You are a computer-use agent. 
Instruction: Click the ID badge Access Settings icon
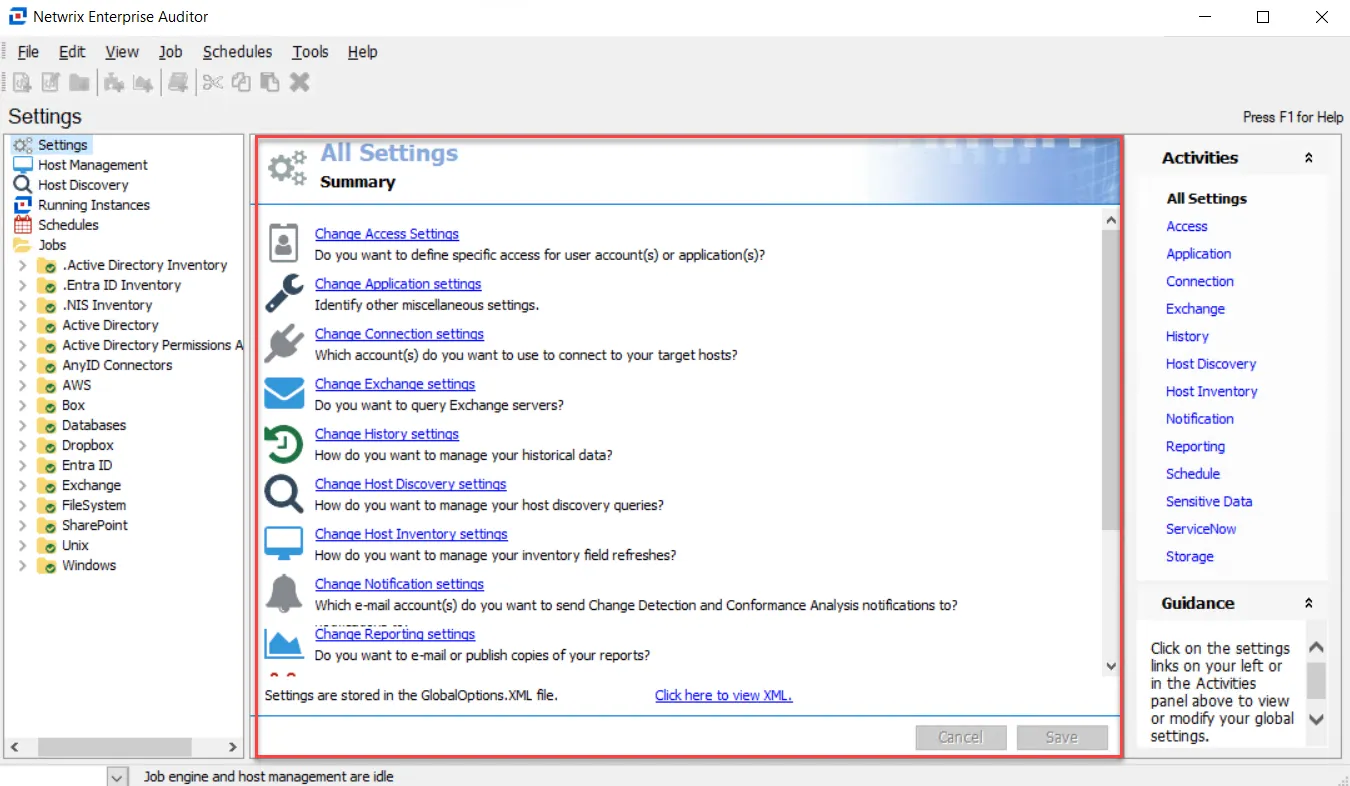tap(284, 244)
